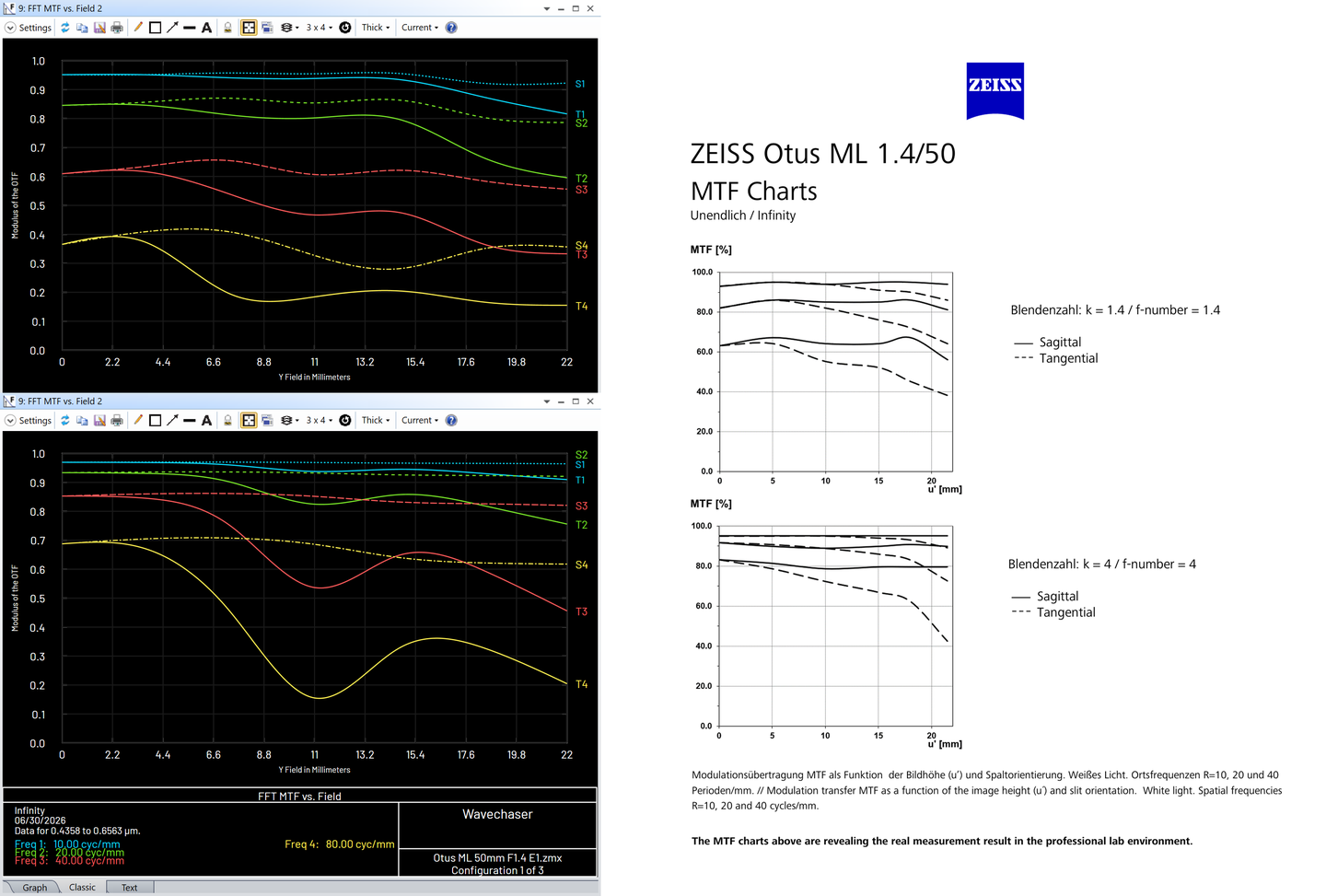This screenshot has width=1326, height=896.
Task: Choose the rectangle draw tool in top window
Action: (155, 28)
